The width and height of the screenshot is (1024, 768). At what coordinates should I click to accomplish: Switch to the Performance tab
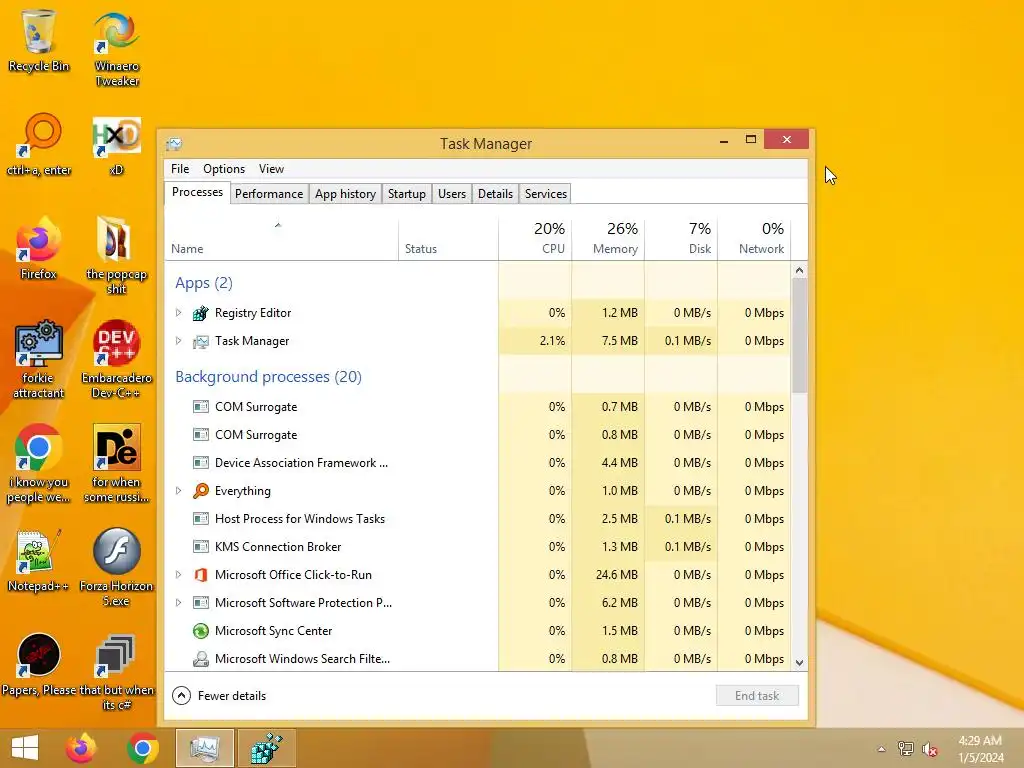point(269,194)
